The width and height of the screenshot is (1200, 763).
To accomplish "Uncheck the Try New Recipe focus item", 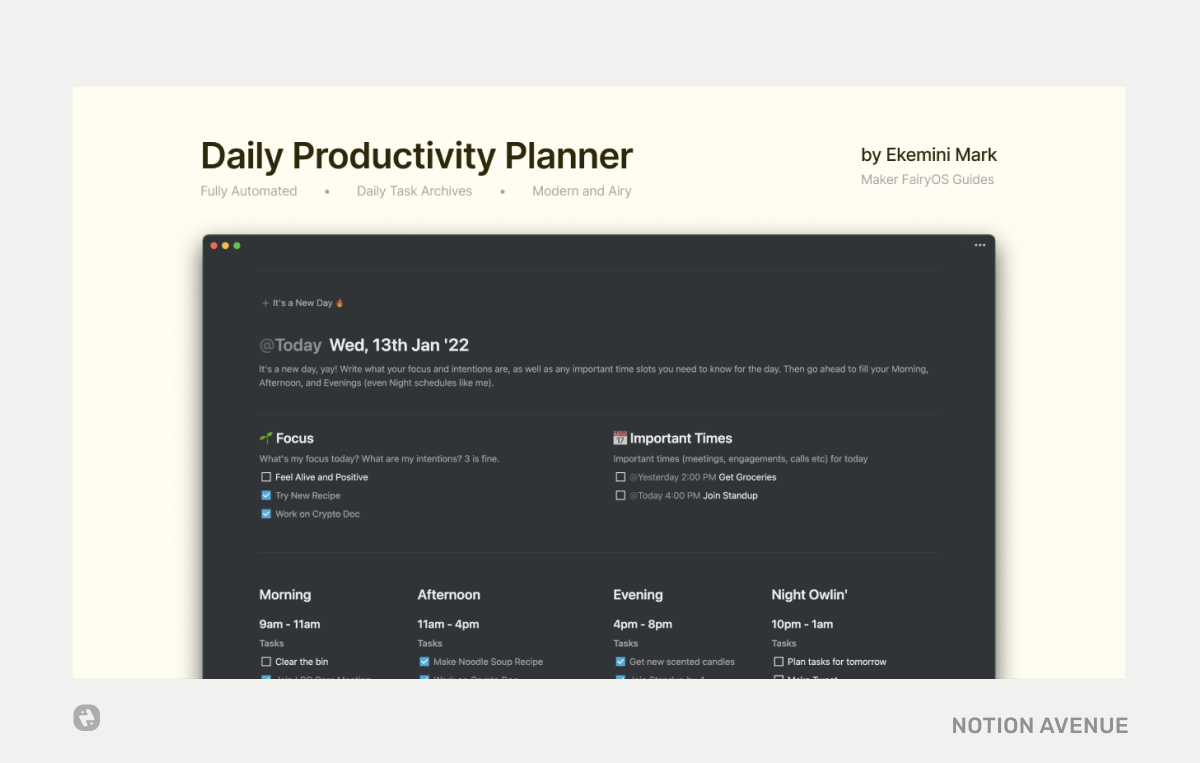I will (x=265, y=495).
